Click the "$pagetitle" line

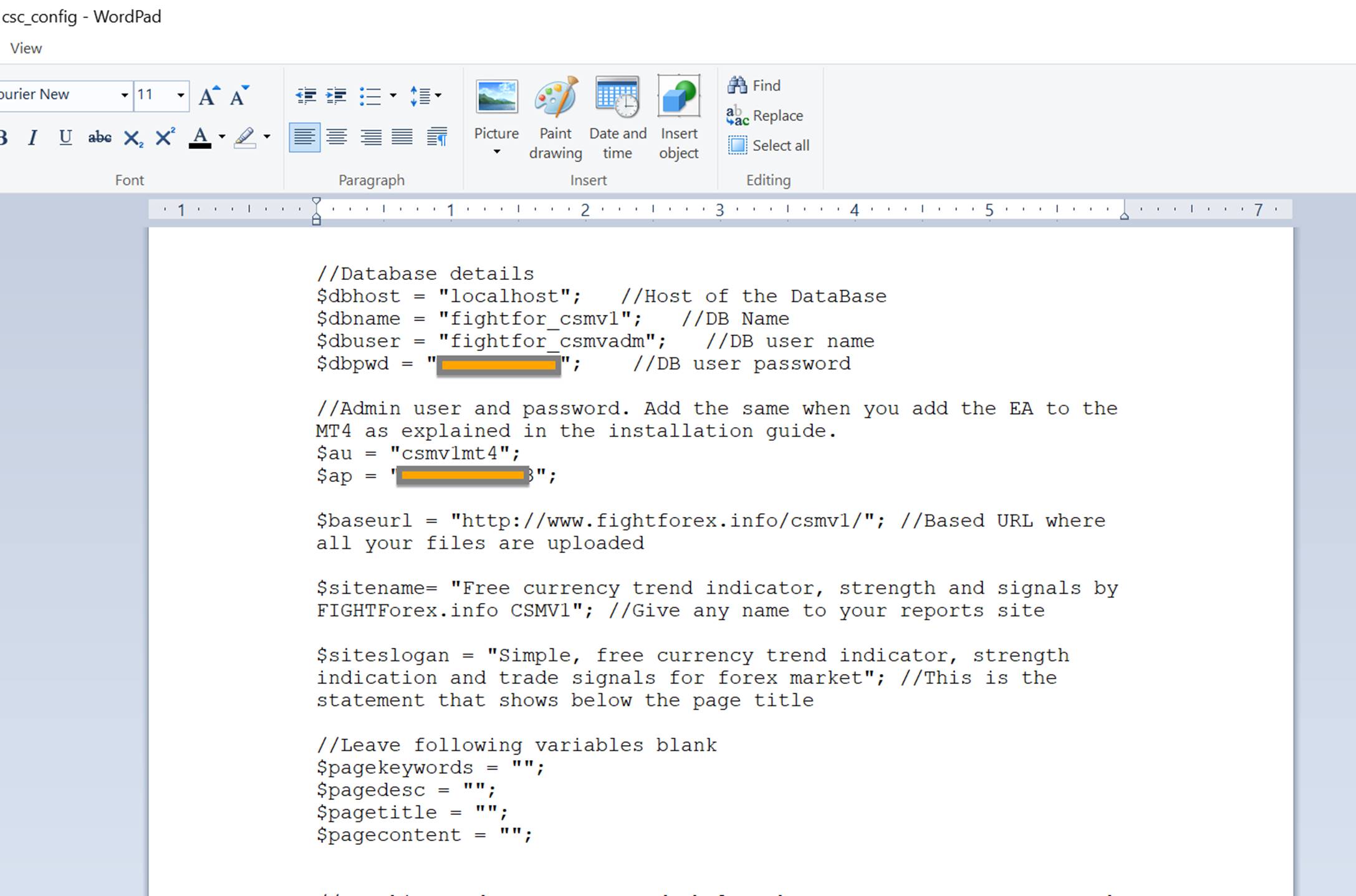point(412,812)
